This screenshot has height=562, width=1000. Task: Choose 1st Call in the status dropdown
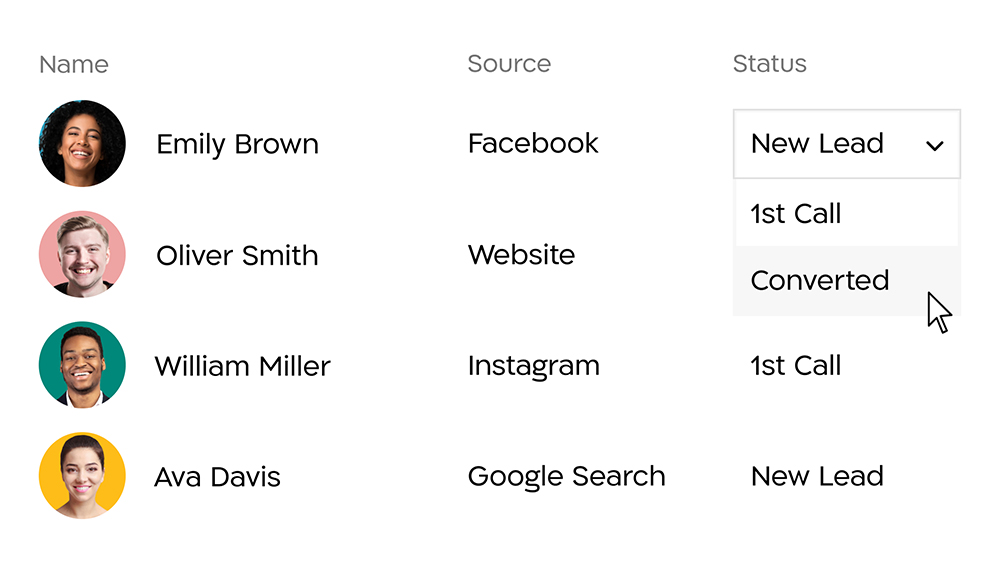[x=847, y=213]
